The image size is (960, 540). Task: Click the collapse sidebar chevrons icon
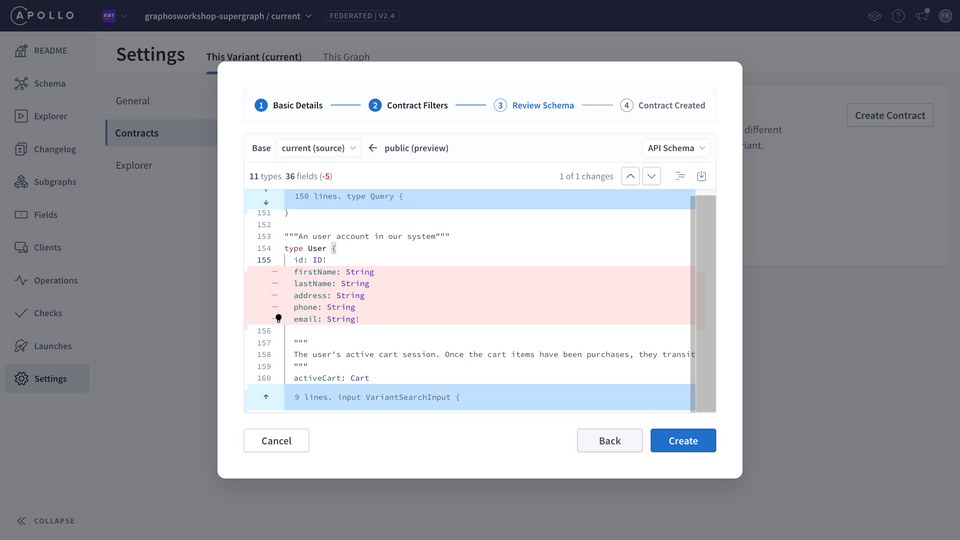tap(21, 521)
